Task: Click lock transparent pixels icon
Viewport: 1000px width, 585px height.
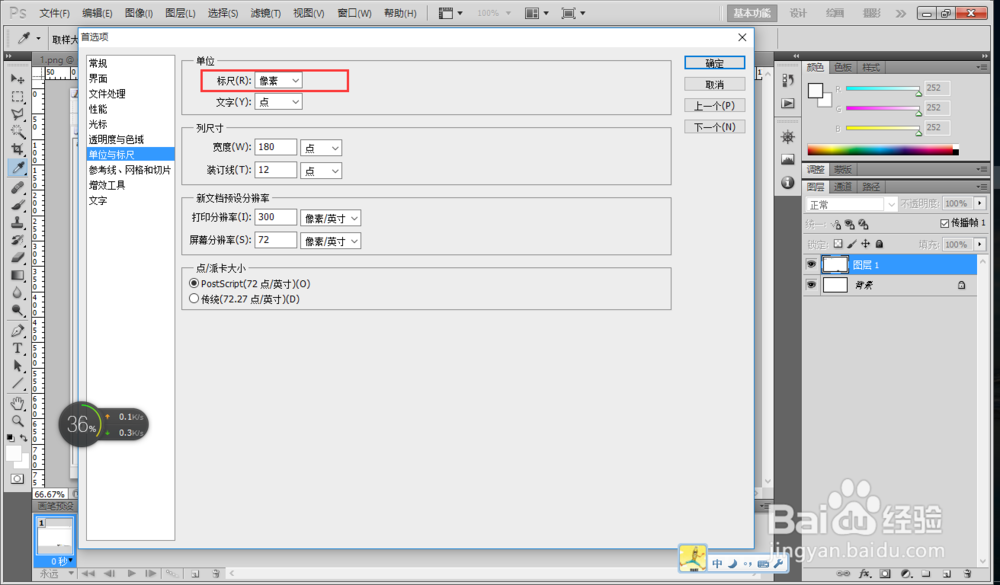Action: coord(838,244)
